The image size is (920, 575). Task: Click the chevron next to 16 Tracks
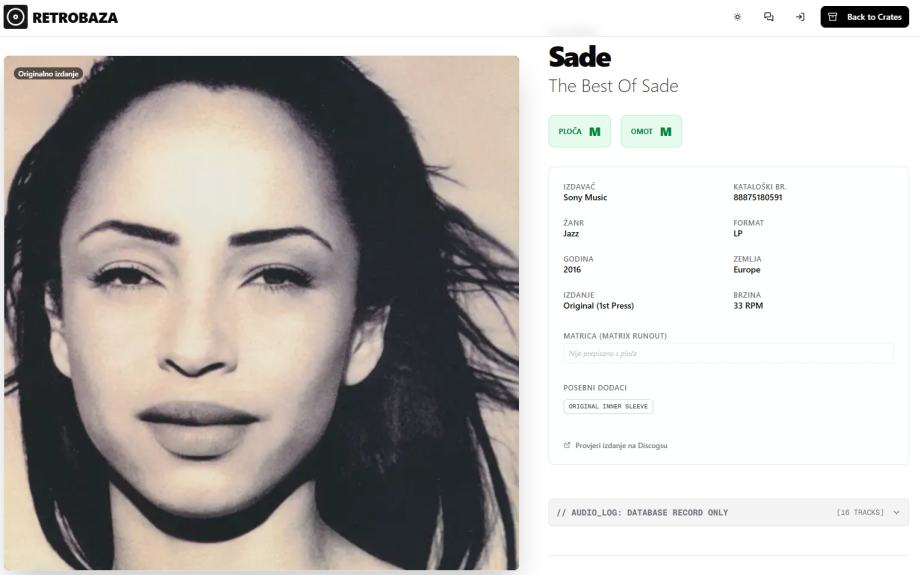[897, 512]
